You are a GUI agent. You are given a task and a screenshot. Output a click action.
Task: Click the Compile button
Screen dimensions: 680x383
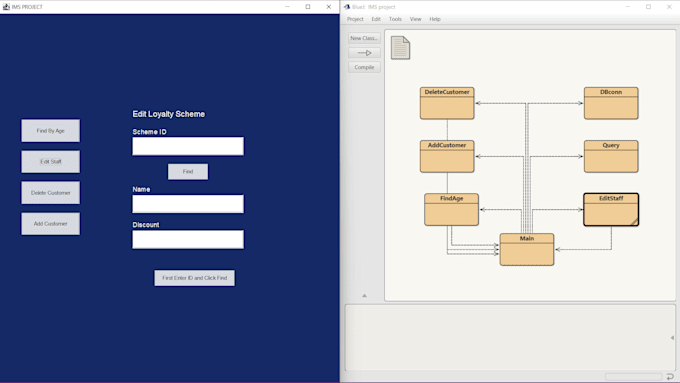[x=364, y=67]
